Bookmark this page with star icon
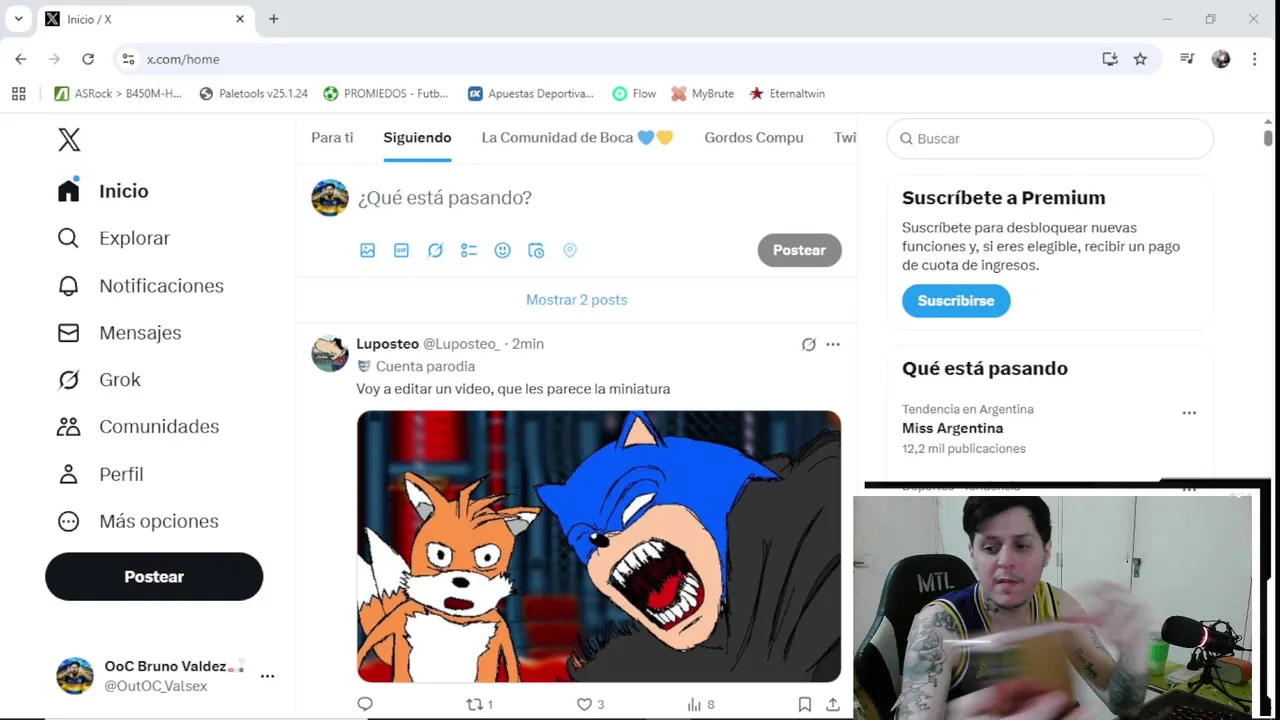1280x720 pixels. click(x=1140, y=59)
